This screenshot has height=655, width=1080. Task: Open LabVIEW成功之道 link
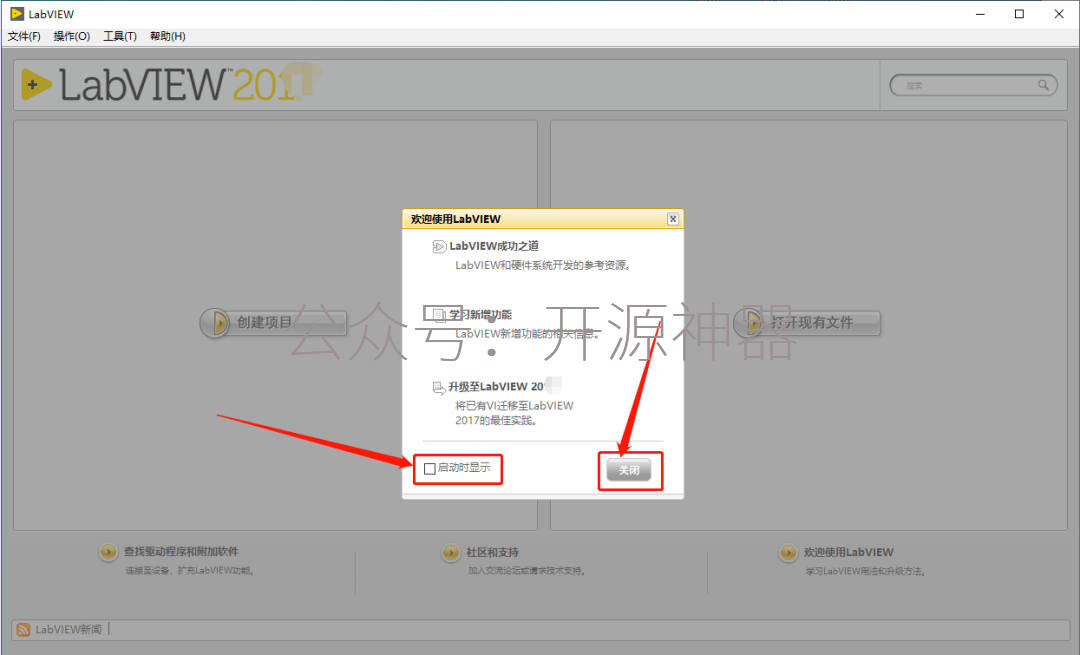[x=494, y=246]
